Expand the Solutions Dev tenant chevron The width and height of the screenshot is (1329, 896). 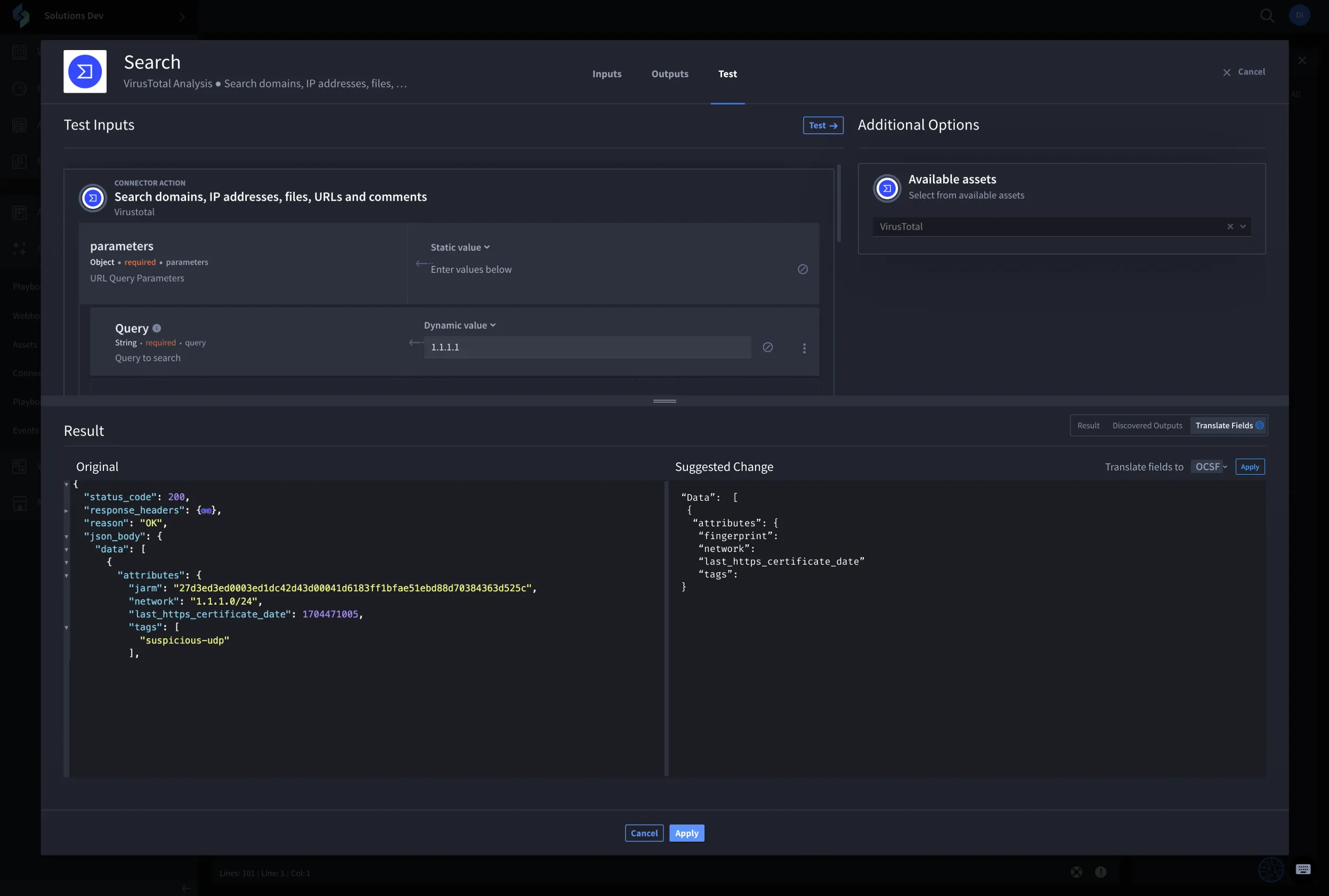coord(182,17)
